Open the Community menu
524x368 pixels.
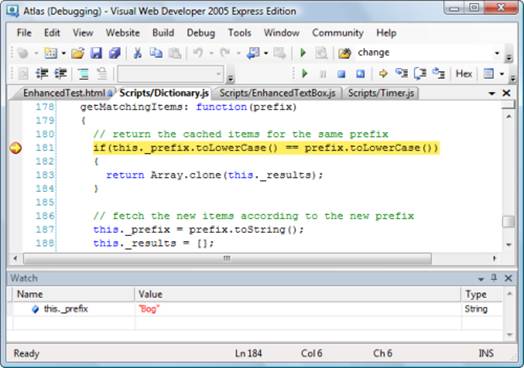338,33
